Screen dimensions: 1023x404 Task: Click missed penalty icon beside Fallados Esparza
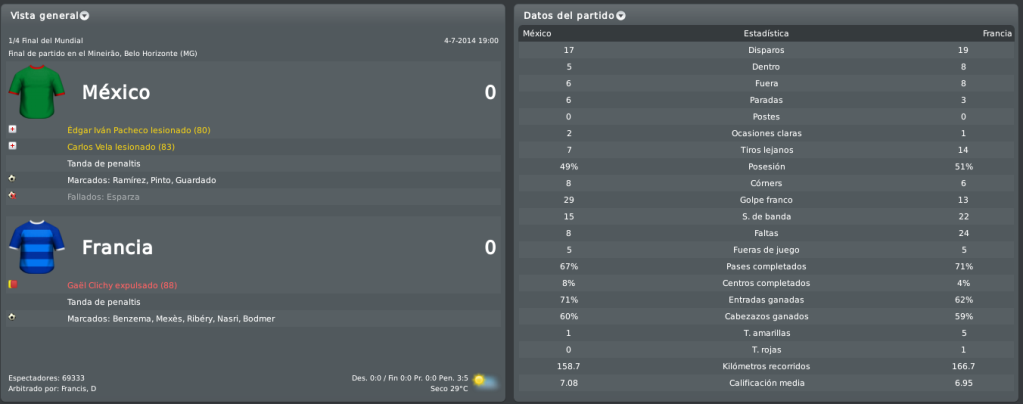[12, 196]
